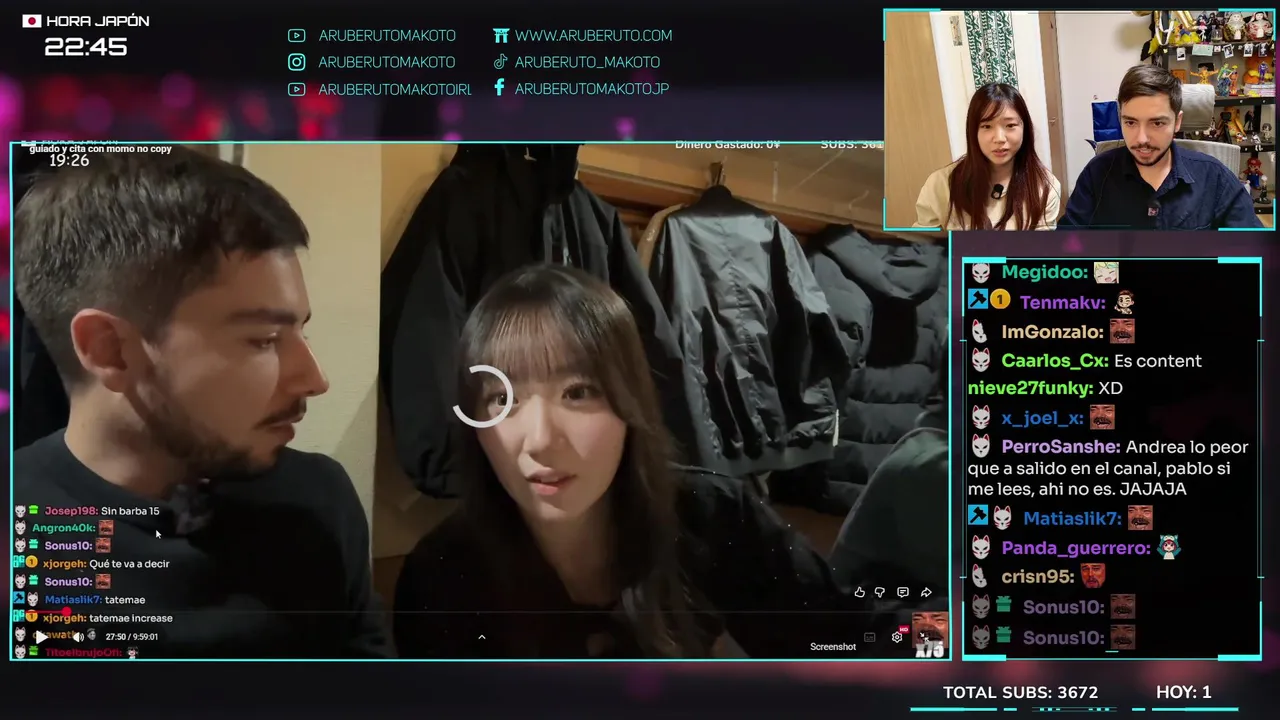Click the Japan flag icon
The height and width of the screenshot is (720, 1280).
[x=32, y=21]
